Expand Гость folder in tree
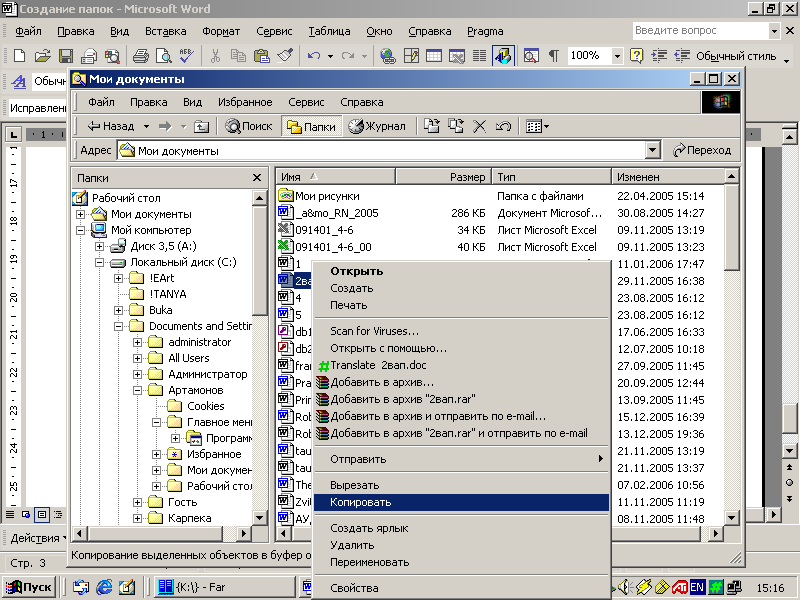The height and width of the screenshot is (600, 800). [137, 503]
